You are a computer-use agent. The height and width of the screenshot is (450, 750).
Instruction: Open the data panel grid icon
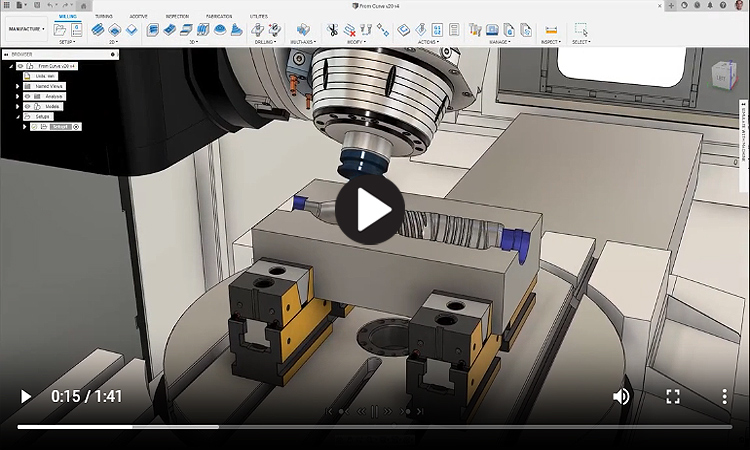[x=7, y=5]
